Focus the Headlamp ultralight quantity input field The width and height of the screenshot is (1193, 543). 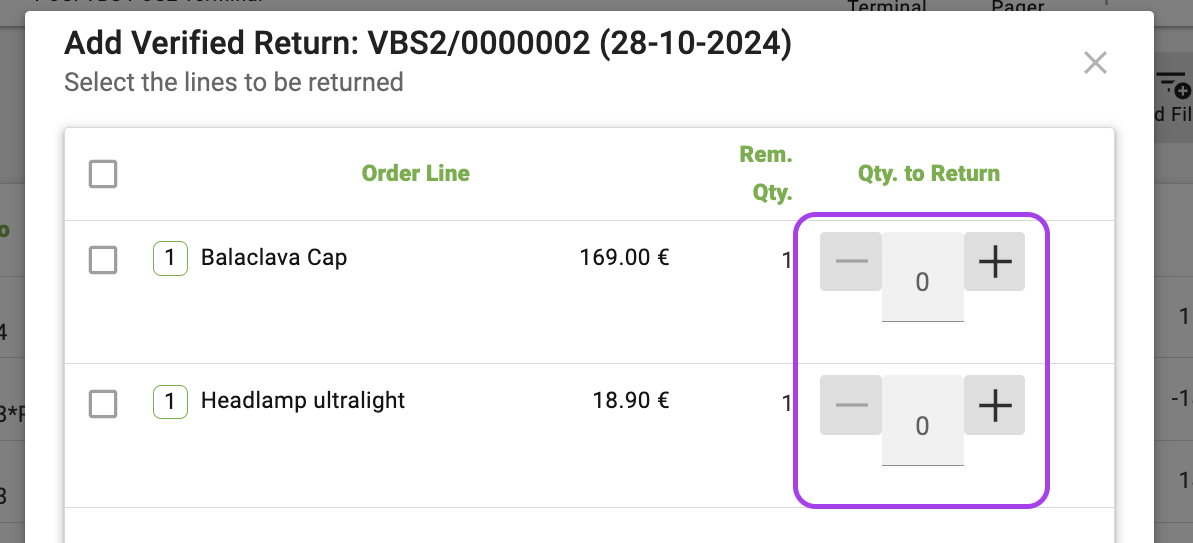[x=922, y=426]
